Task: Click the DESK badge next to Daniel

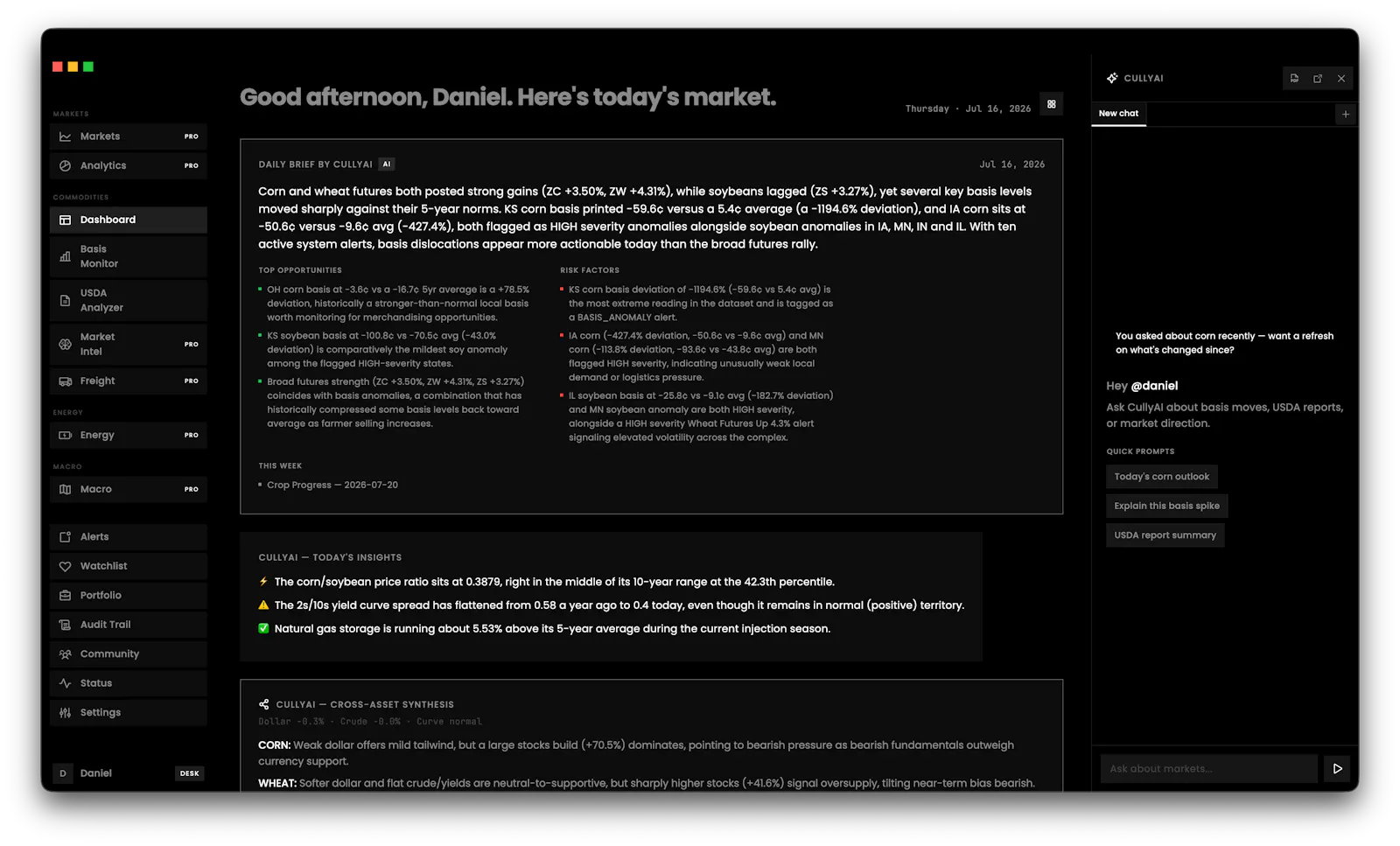Action: coord(190,773)
